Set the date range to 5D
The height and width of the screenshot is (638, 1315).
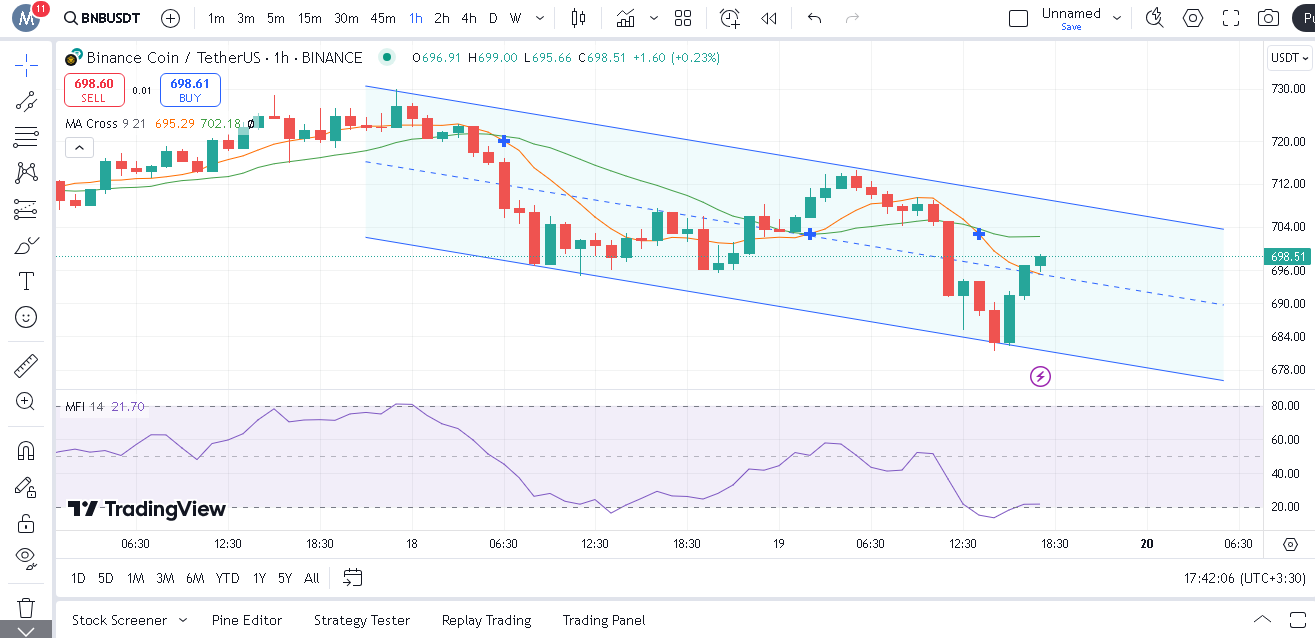coord(106,578)
